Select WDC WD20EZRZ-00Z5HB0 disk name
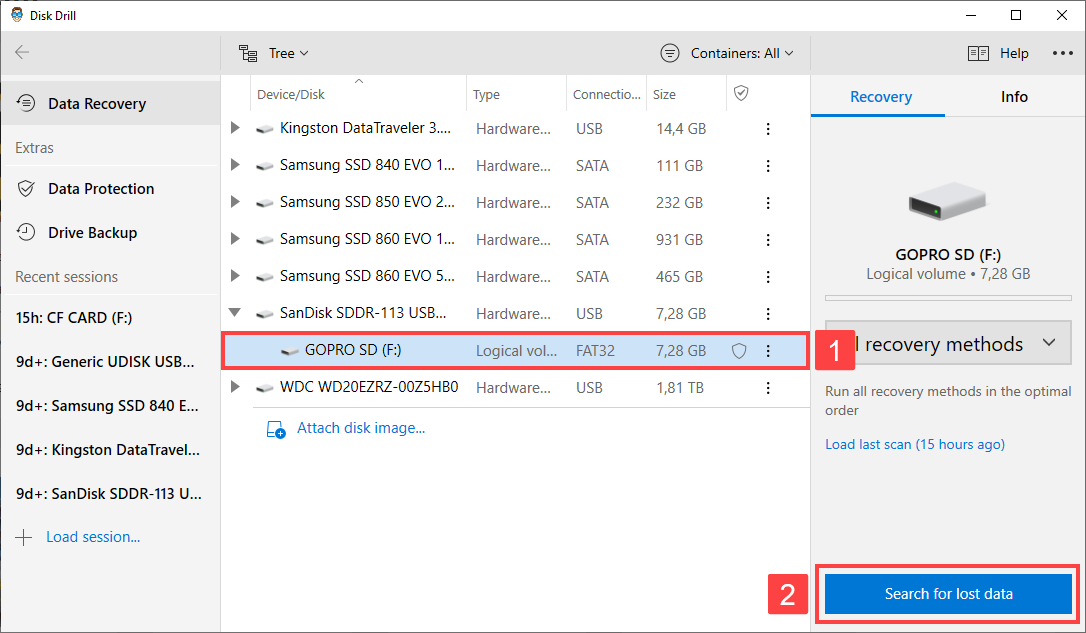This screenshot has height=633, width=1086. (x=369, y=387)
